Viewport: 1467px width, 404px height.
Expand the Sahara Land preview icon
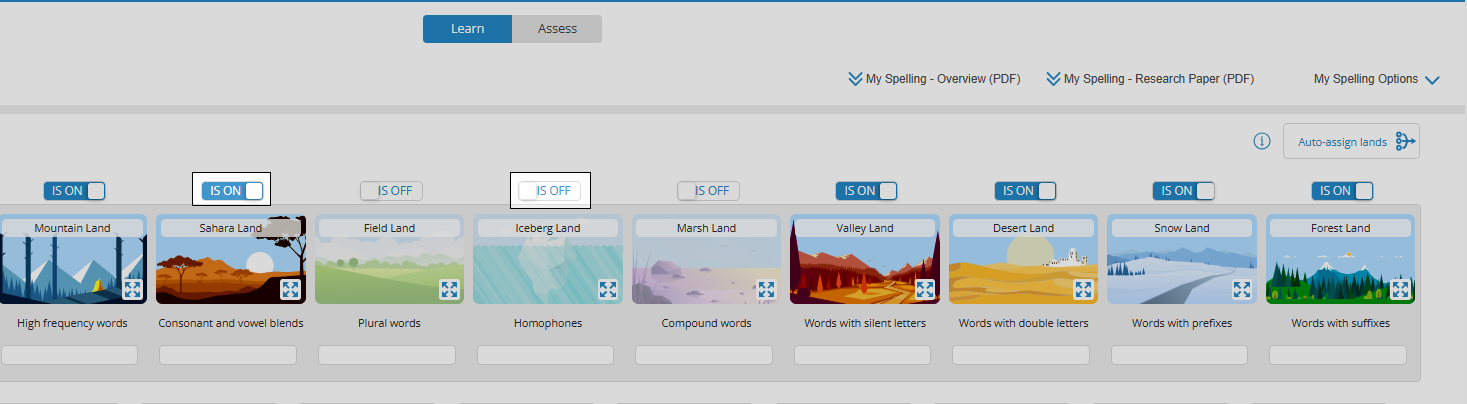point(290,289)
